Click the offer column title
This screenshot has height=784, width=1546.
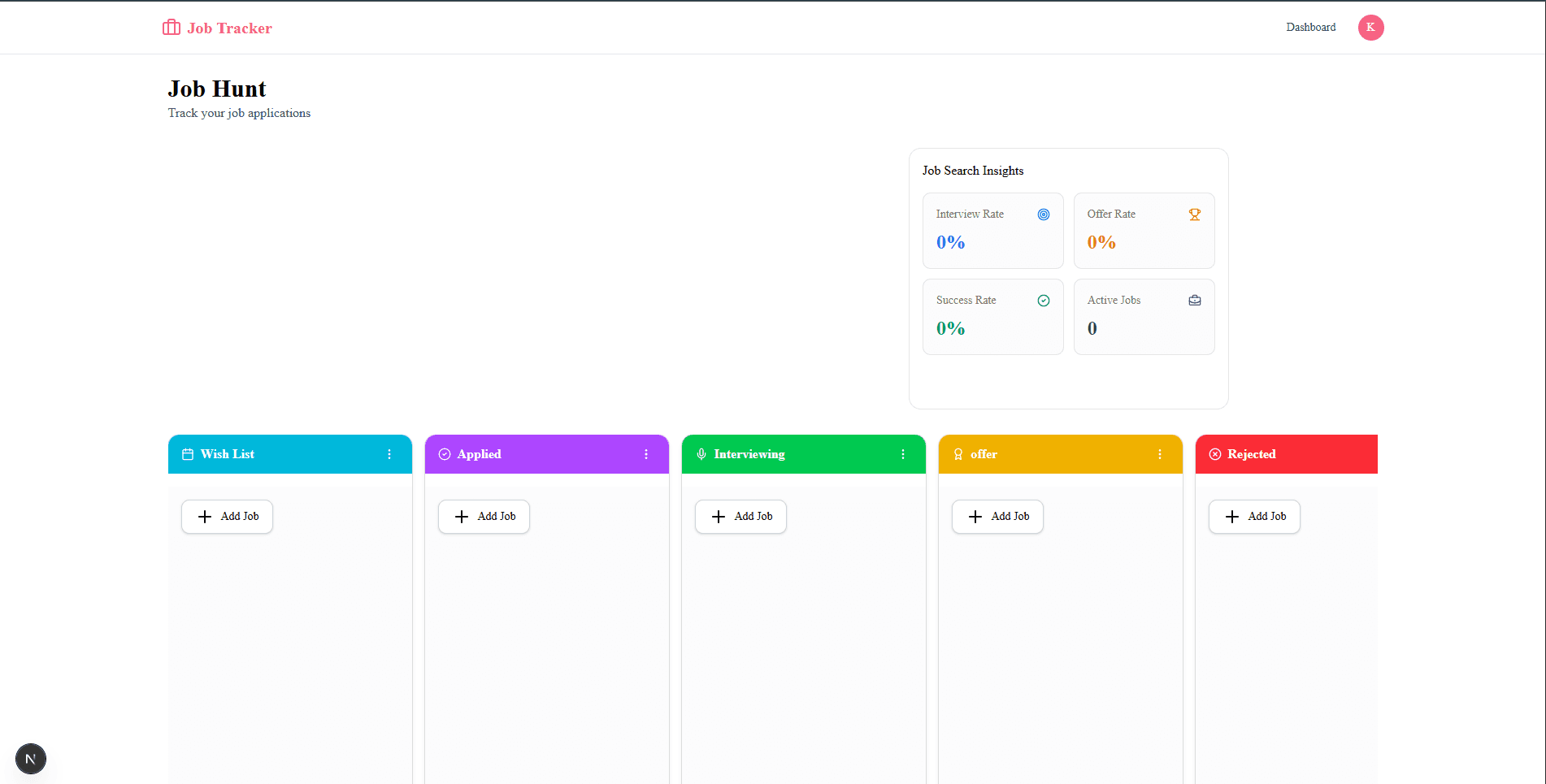click(x=984, y=454)
